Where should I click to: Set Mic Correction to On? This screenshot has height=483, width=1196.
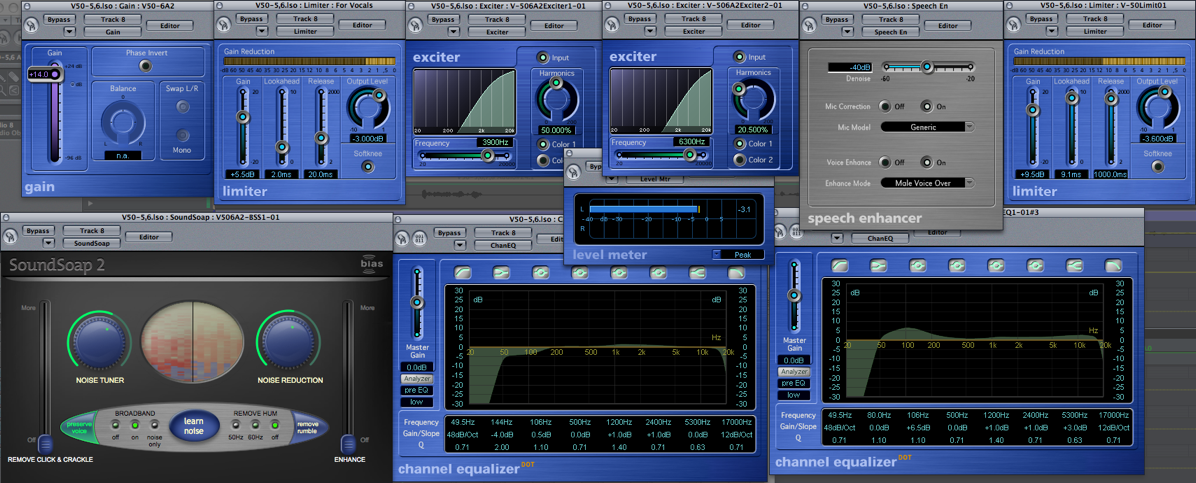[926, 106]
